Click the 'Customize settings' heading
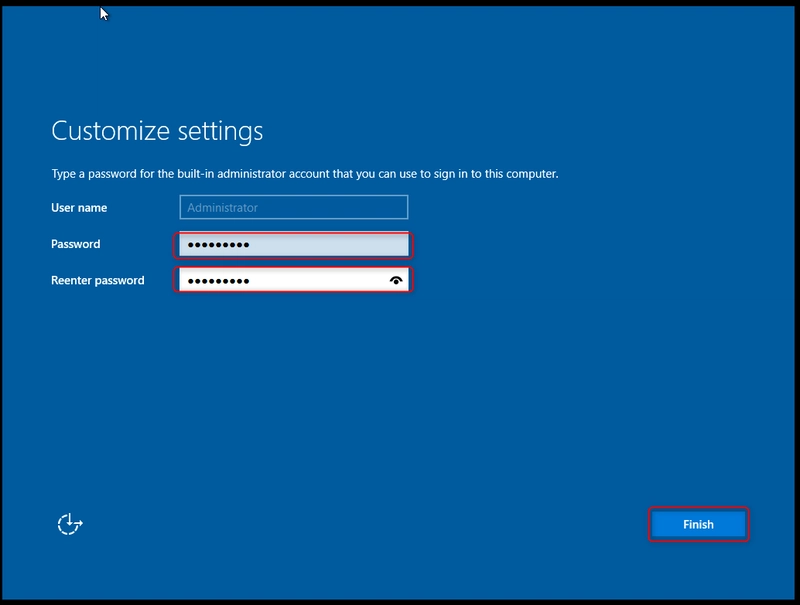Screen dimensions: 800x605 (x=157, y=132)
